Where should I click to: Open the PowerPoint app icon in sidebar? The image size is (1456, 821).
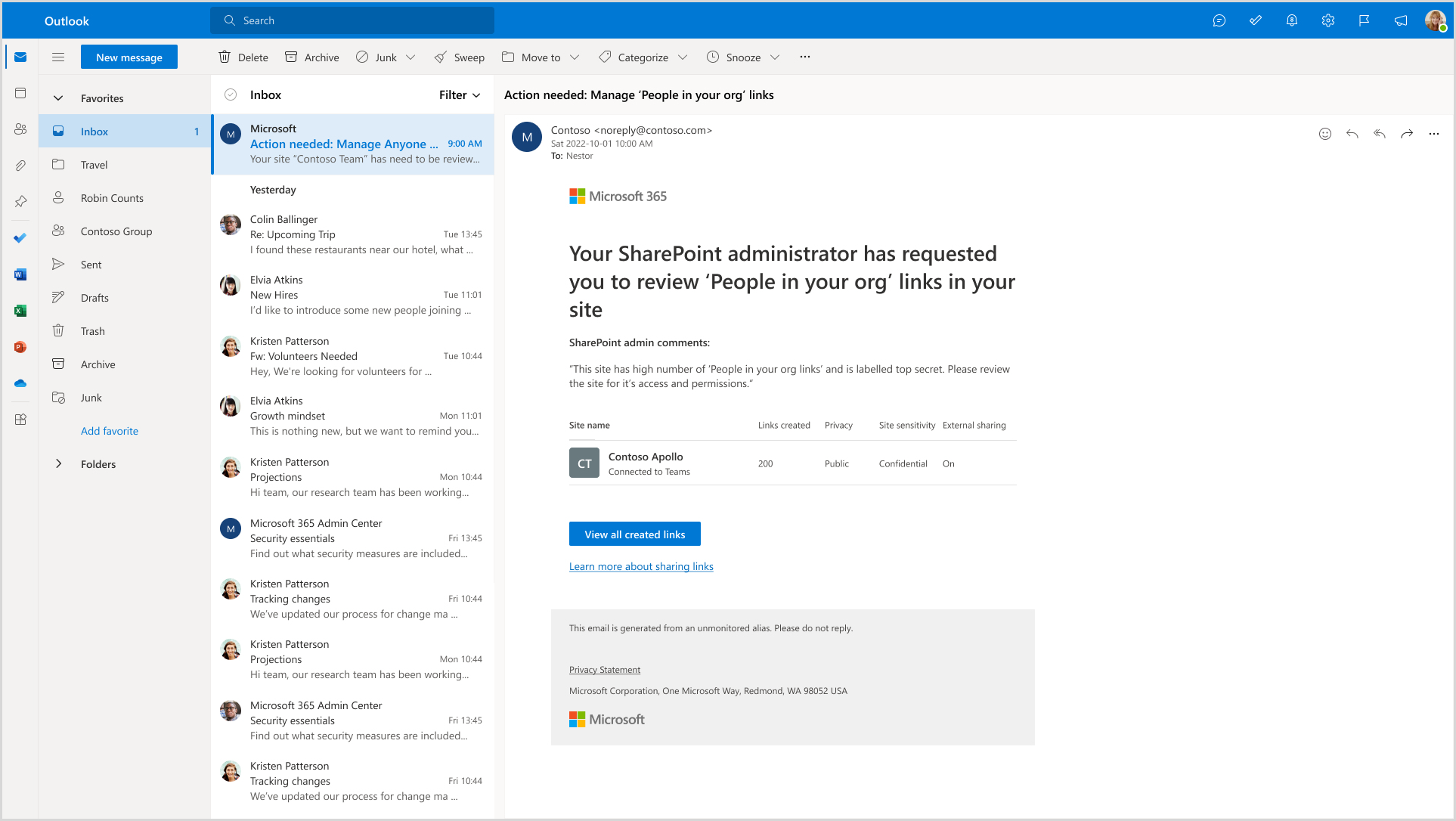pos(20,347)
